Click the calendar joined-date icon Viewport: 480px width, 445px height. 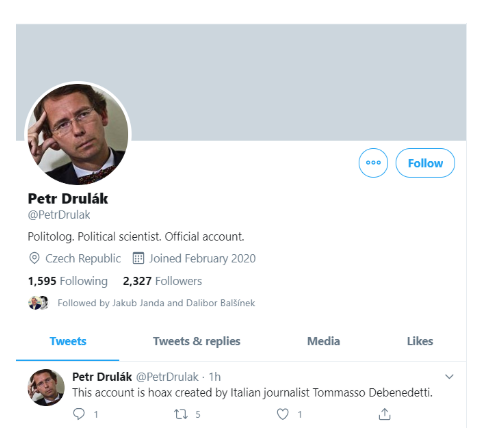[x=138, y=258]
